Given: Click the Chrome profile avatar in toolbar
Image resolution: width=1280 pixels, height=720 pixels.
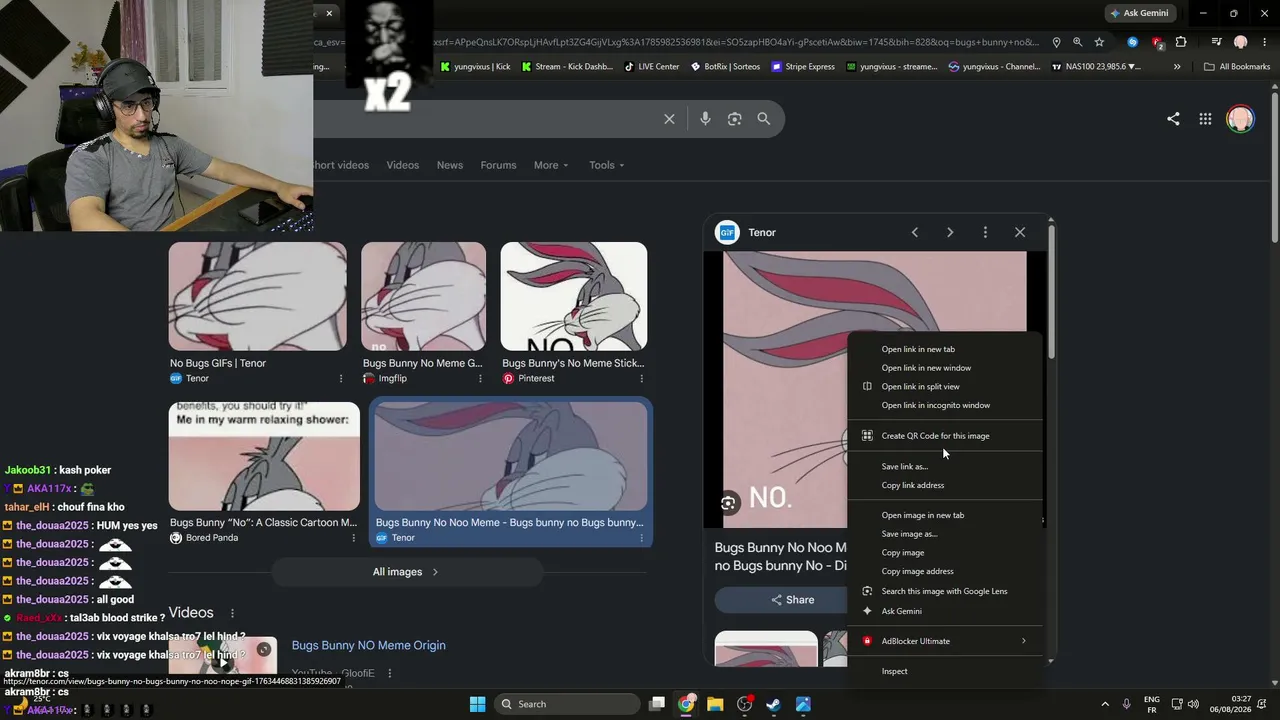Looking at the screenshot, I should coord(1241,42).
